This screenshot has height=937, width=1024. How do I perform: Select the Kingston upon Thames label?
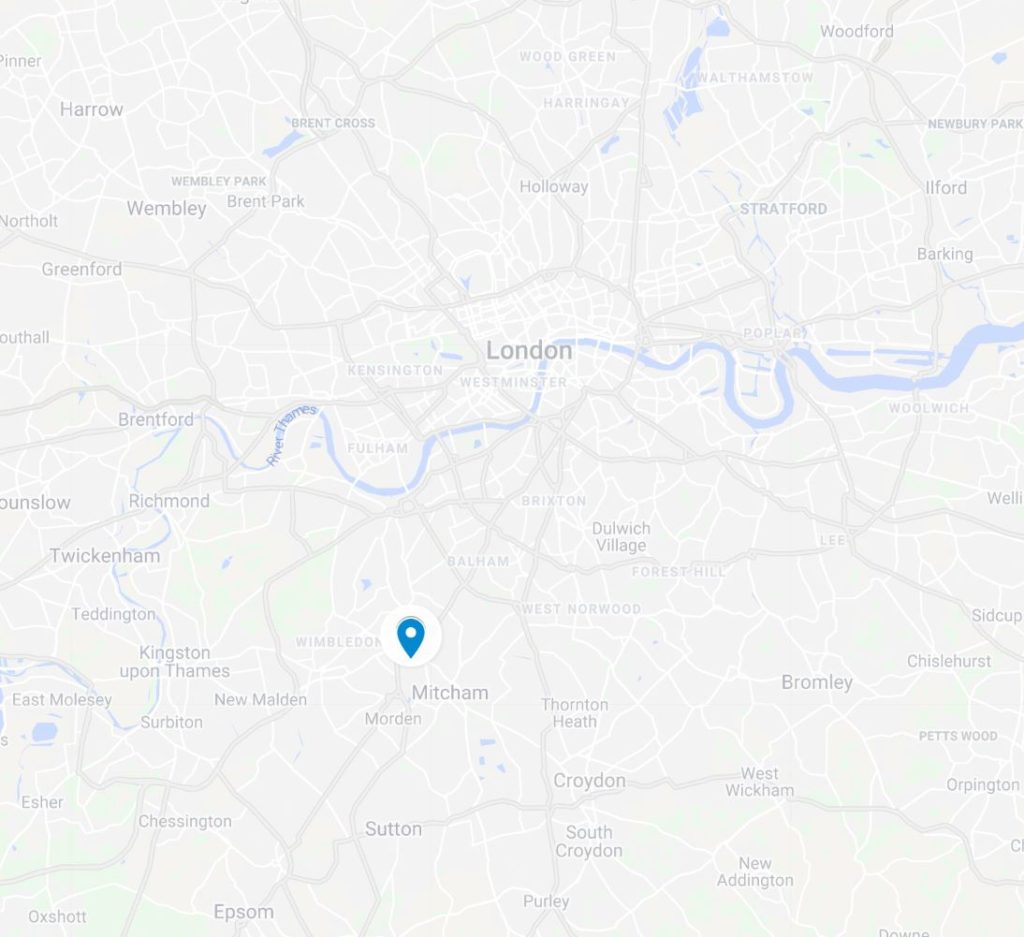(175, 661)
